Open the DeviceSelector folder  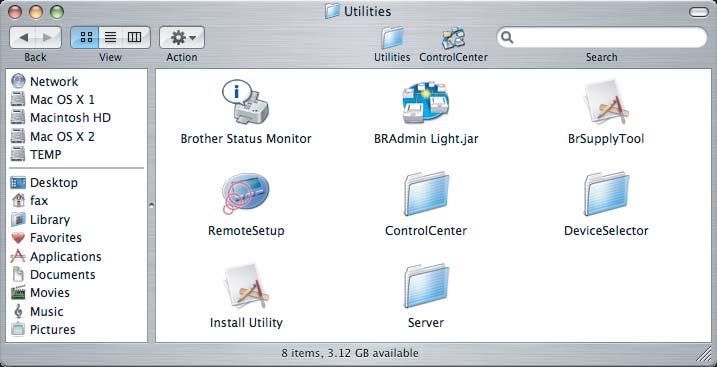click(606, 194)
